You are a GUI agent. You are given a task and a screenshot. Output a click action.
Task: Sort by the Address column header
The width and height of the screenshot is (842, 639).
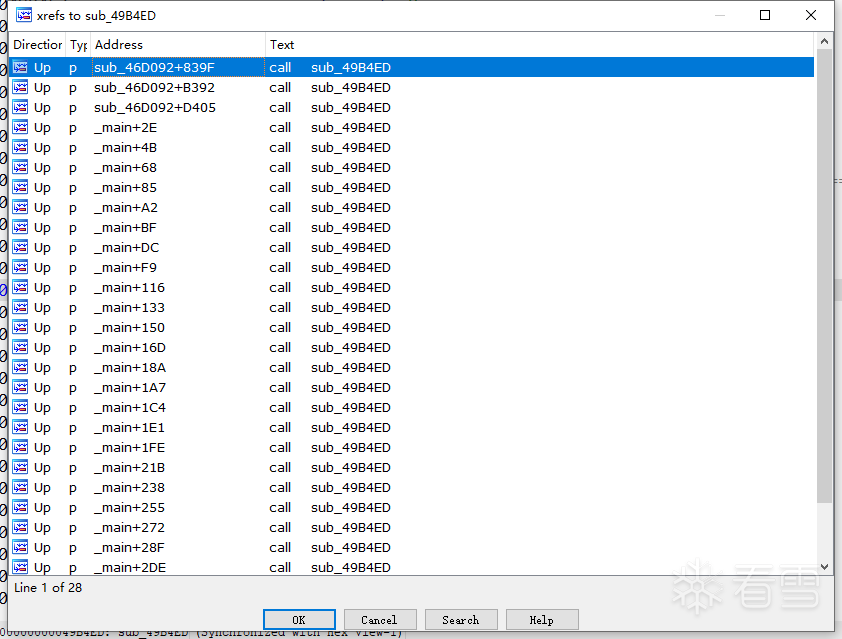178,45
